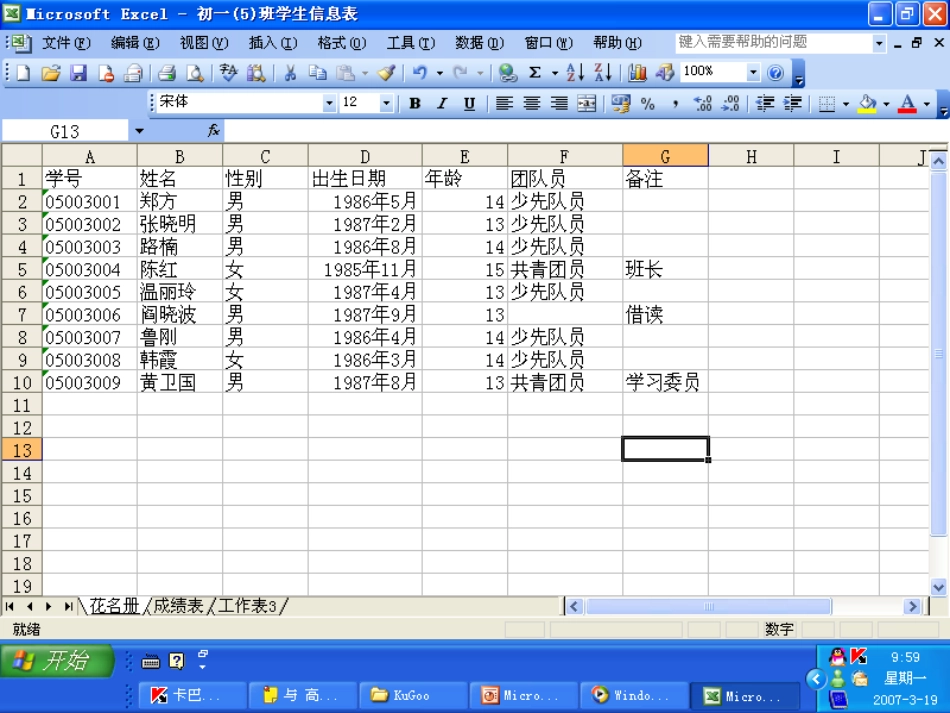
Task: Toggle Italic formatting
Action: point(442,104)
